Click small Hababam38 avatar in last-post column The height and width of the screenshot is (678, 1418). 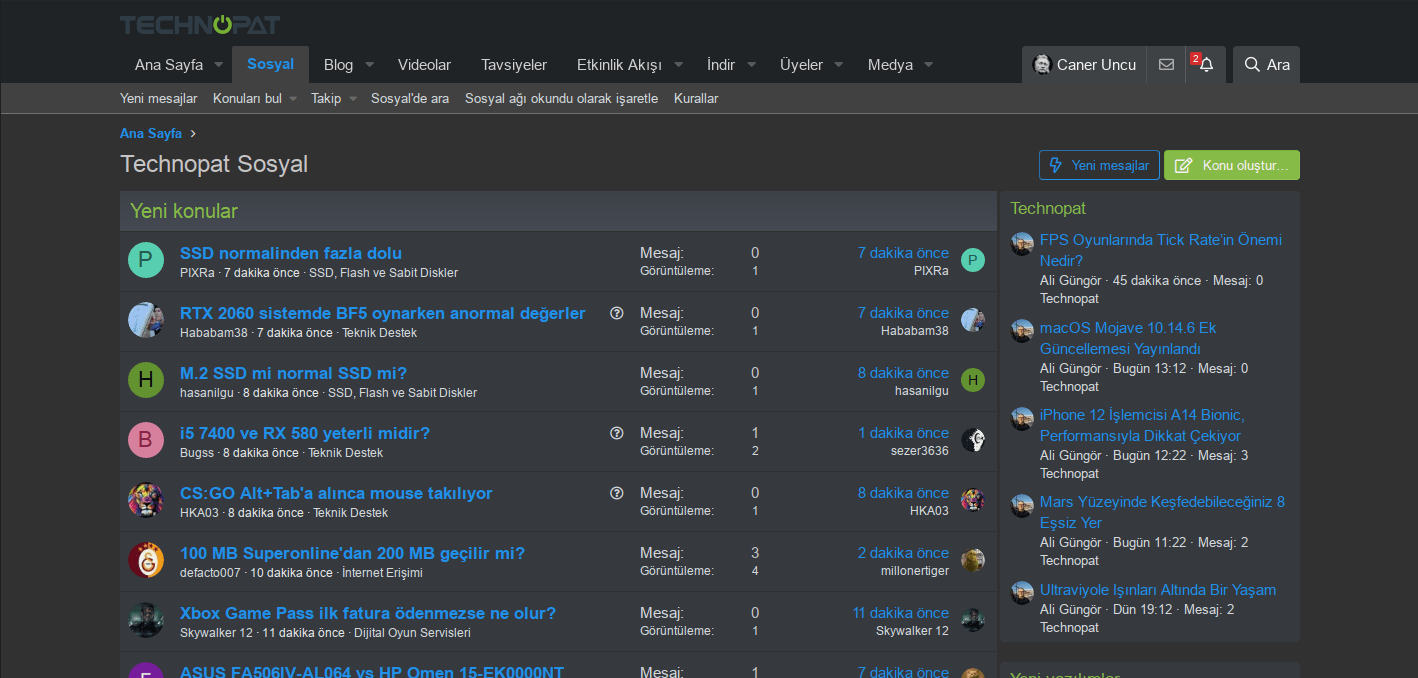[x=973, y=320]
